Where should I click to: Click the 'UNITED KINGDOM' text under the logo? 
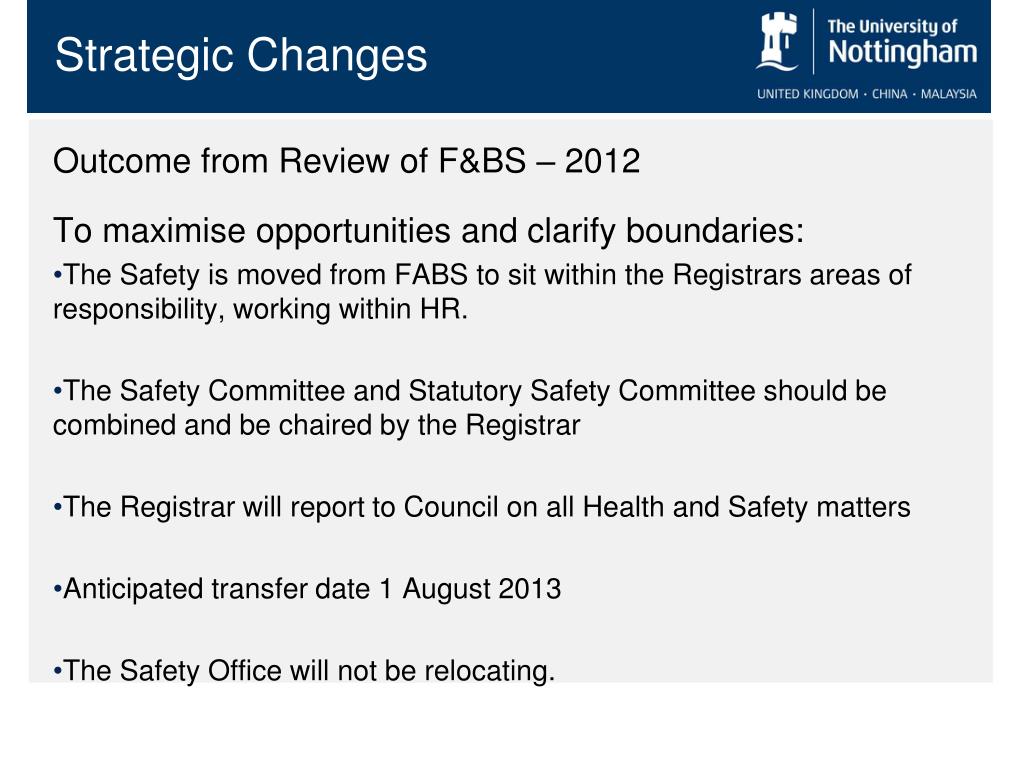[808, 94]
